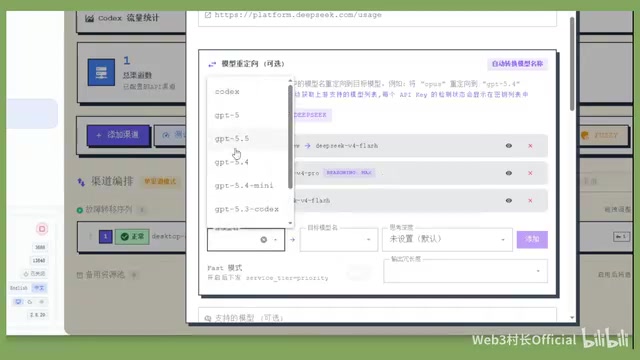Delete the bottom v4-flash mapping with red X

coord(530,200)
